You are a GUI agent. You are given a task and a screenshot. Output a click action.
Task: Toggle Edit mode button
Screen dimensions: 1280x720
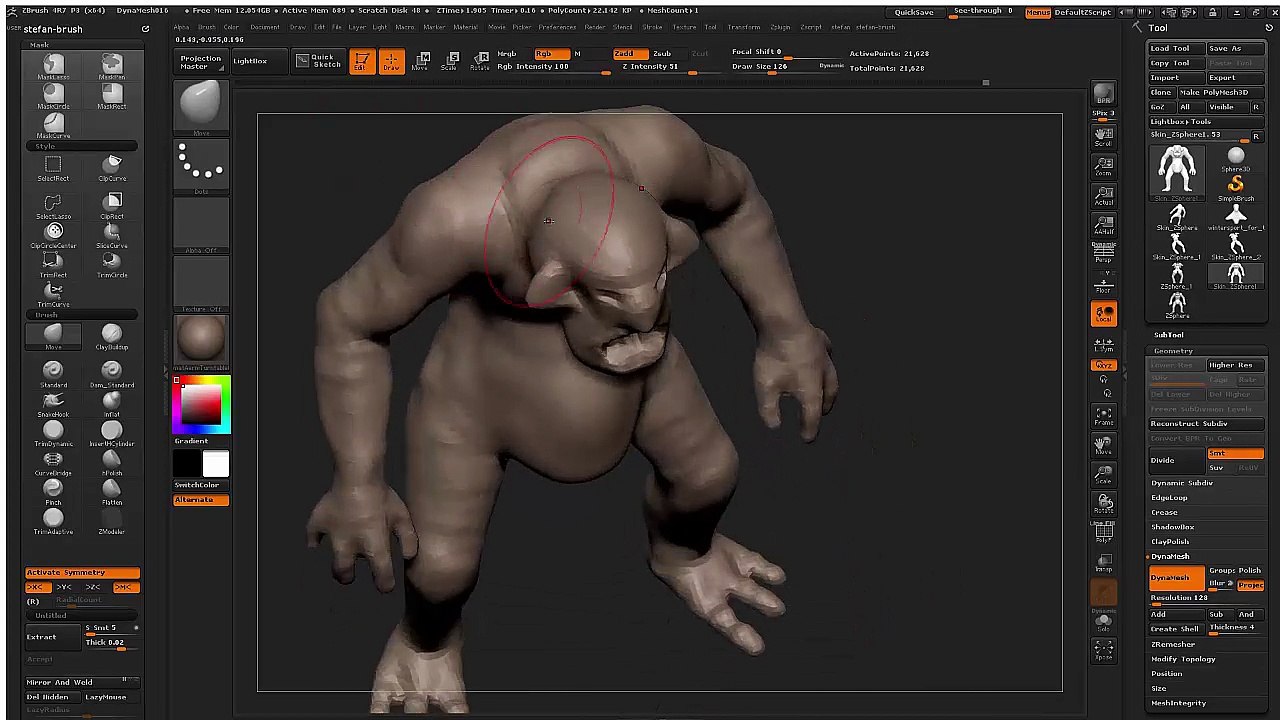362,61
